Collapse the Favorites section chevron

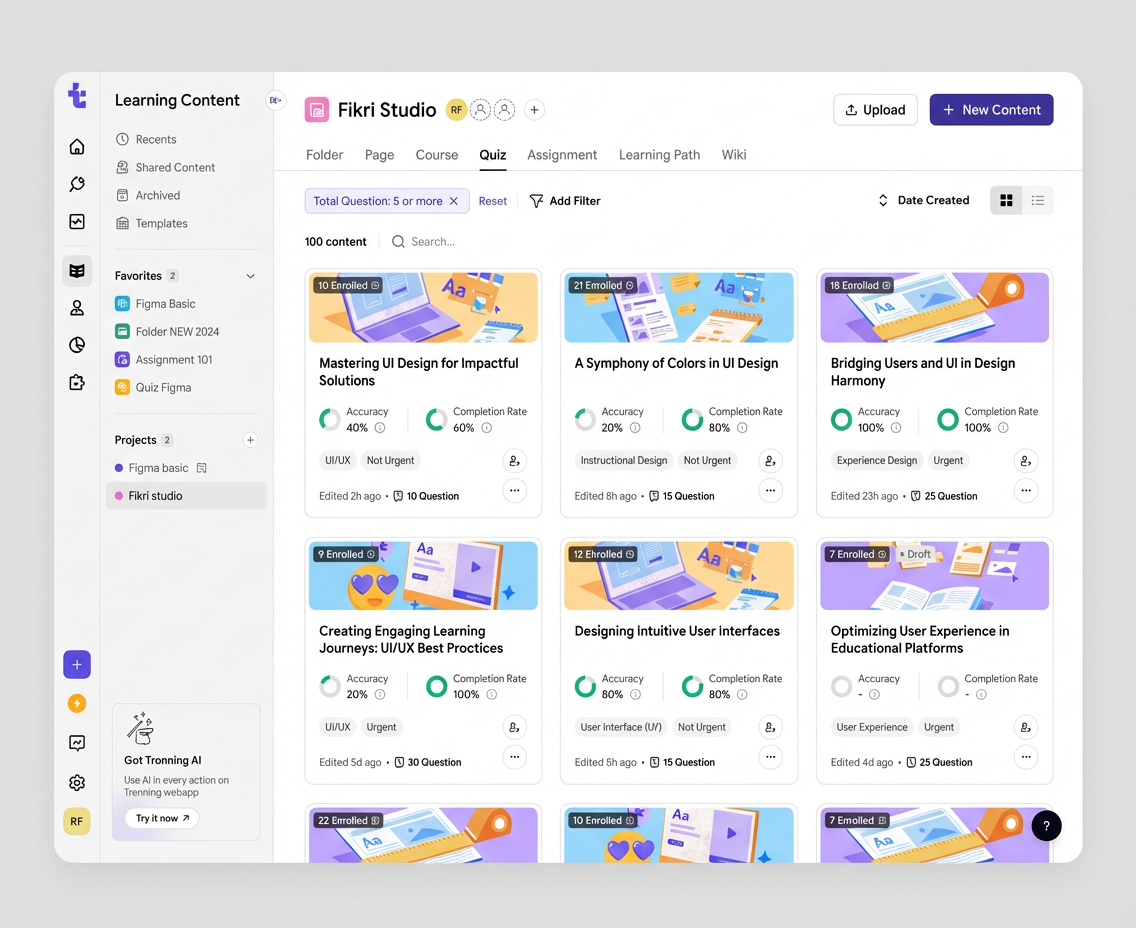pyautogui.click(x=250, y=276)
